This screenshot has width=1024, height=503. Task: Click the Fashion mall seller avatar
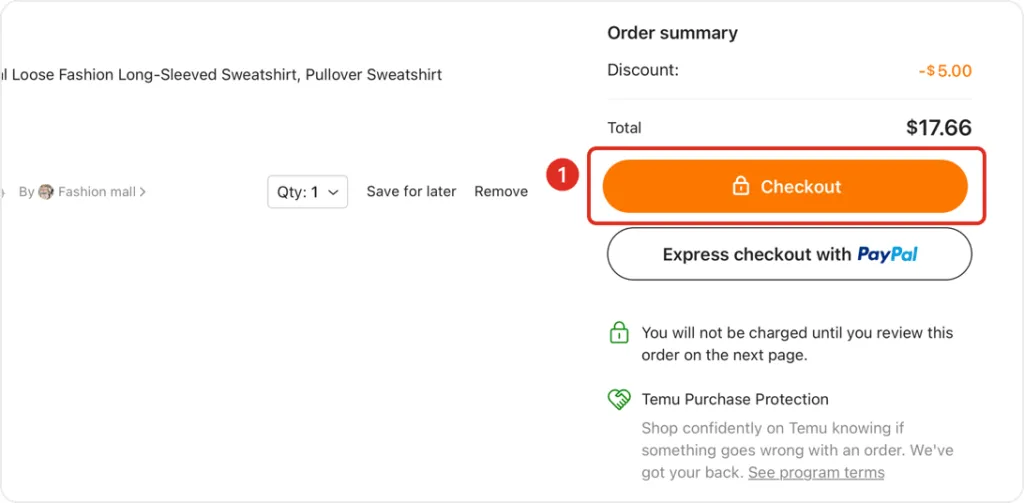(x=46, y=192)
